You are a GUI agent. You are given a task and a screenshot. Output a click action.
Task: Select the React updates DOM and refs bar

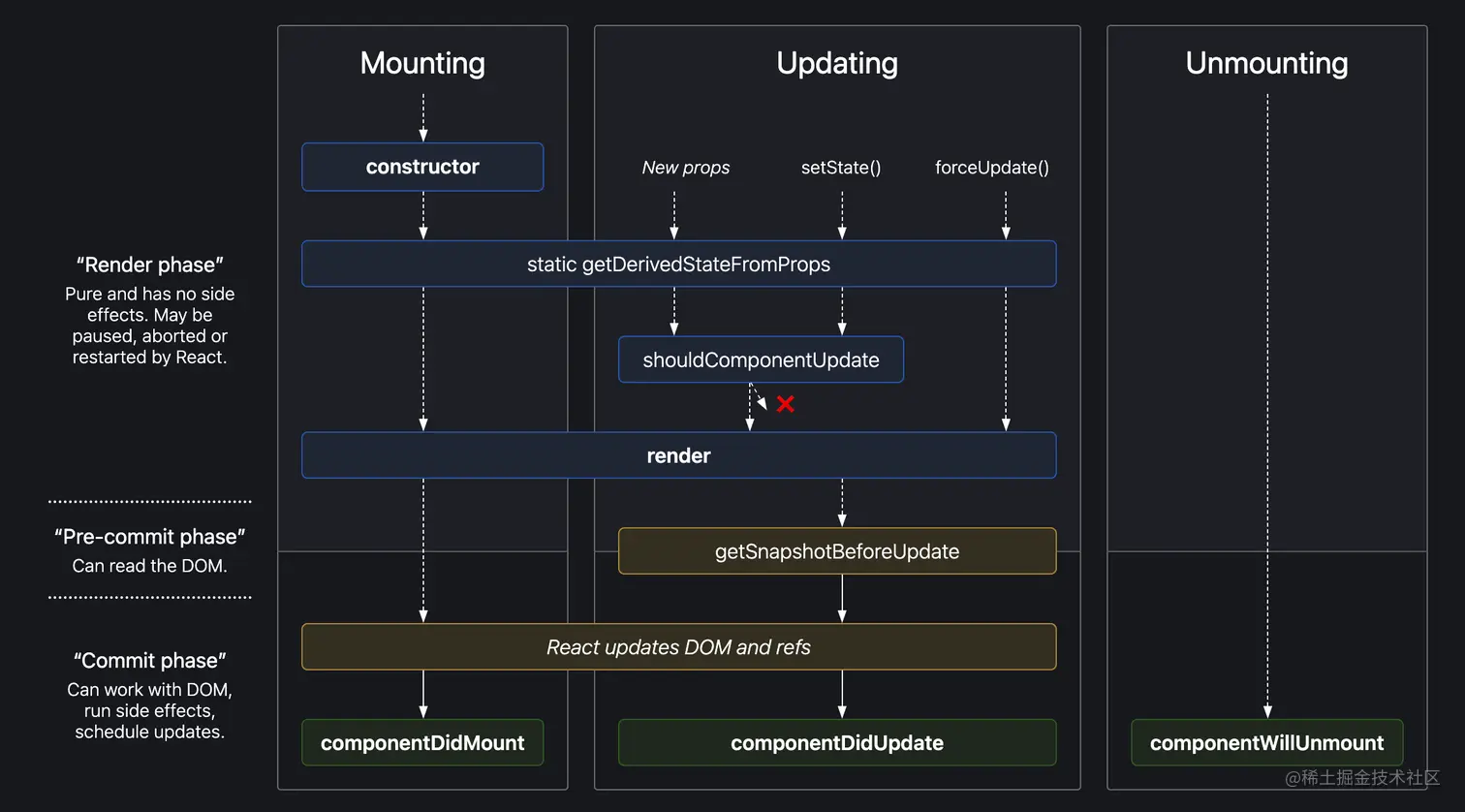(678, 647)
